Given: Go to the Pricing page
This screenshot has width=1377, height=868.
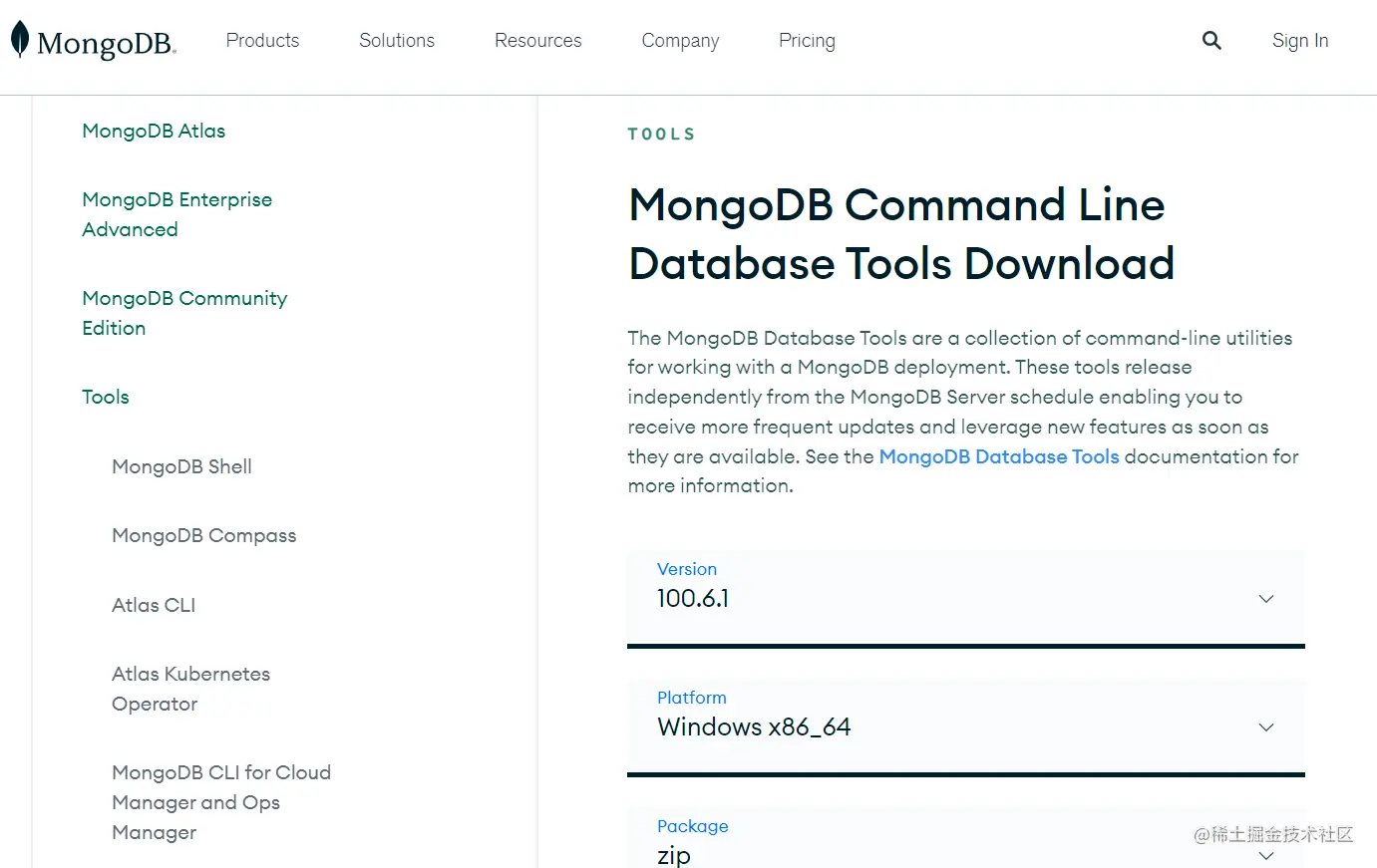Looking at the screenshot, I should tap(807, 41).
